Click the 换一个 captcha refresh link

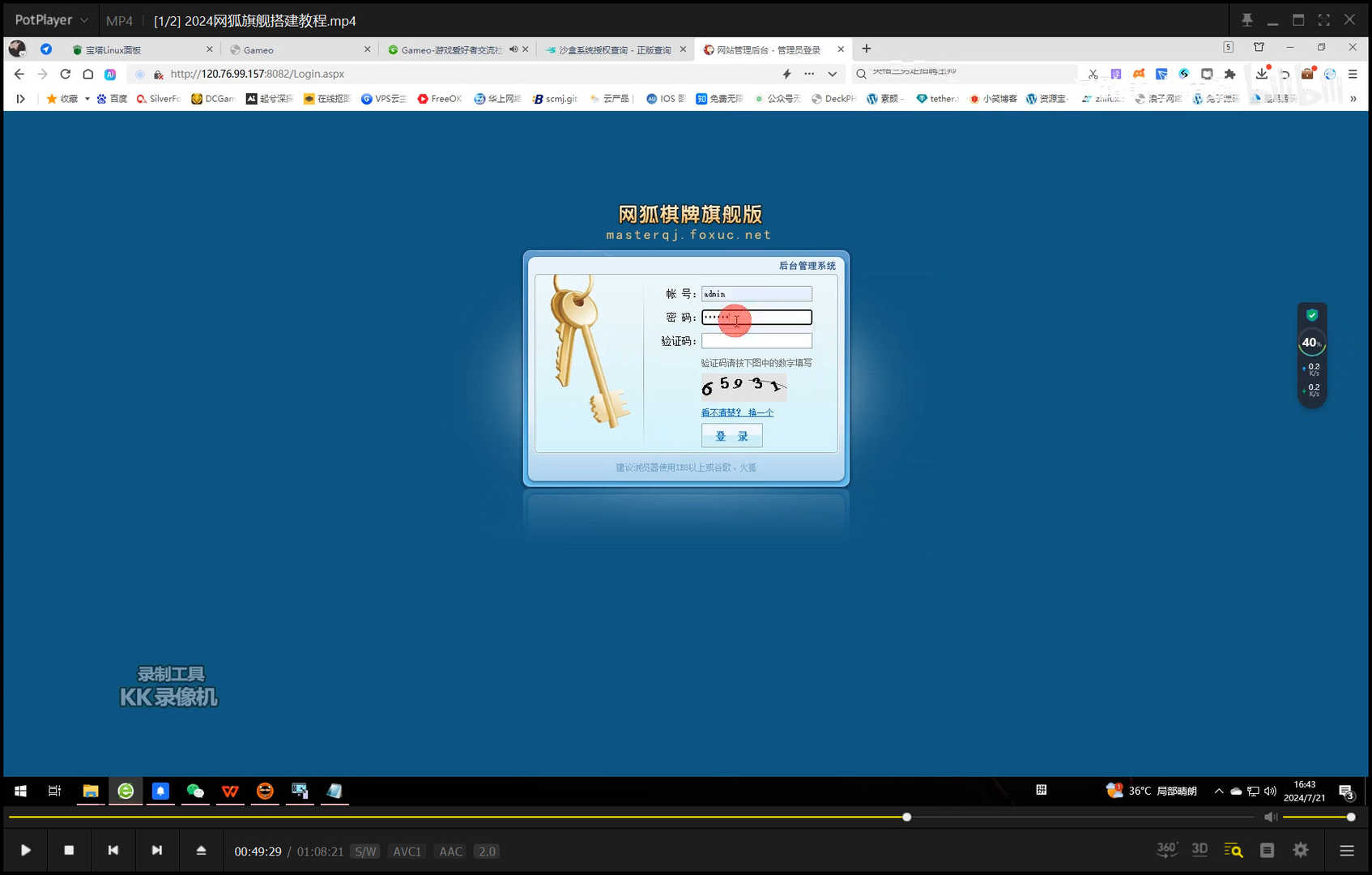coord(761,412)
